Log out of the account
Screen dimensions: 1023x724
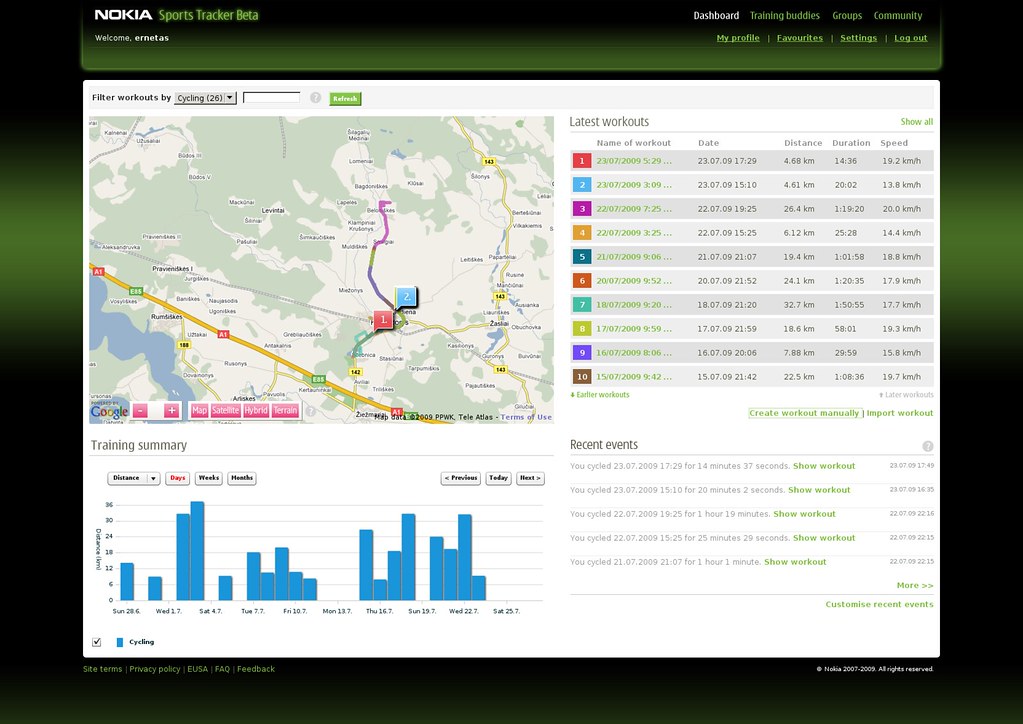pyautogui.click(x=911, y=38)
